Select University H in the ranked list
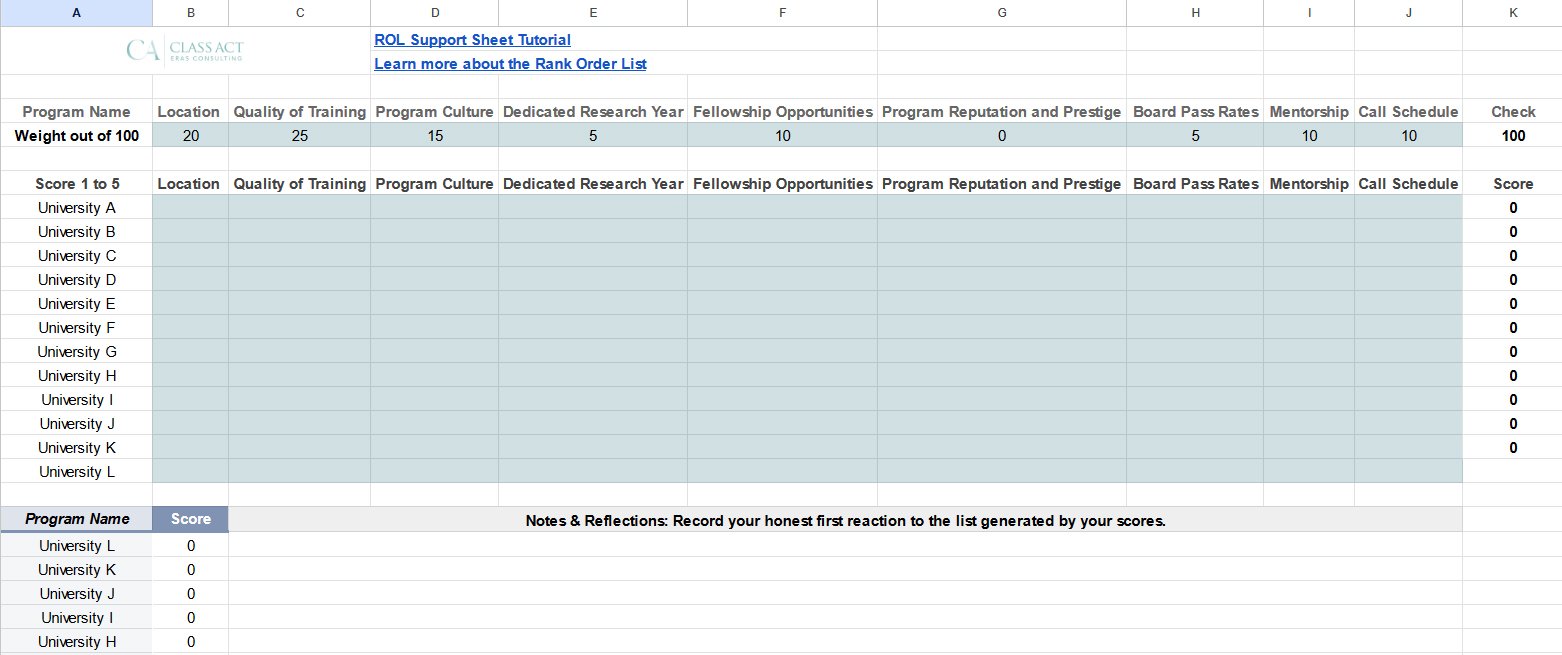Viewport: 1562px width, 655px height. (x=76, y=641)
